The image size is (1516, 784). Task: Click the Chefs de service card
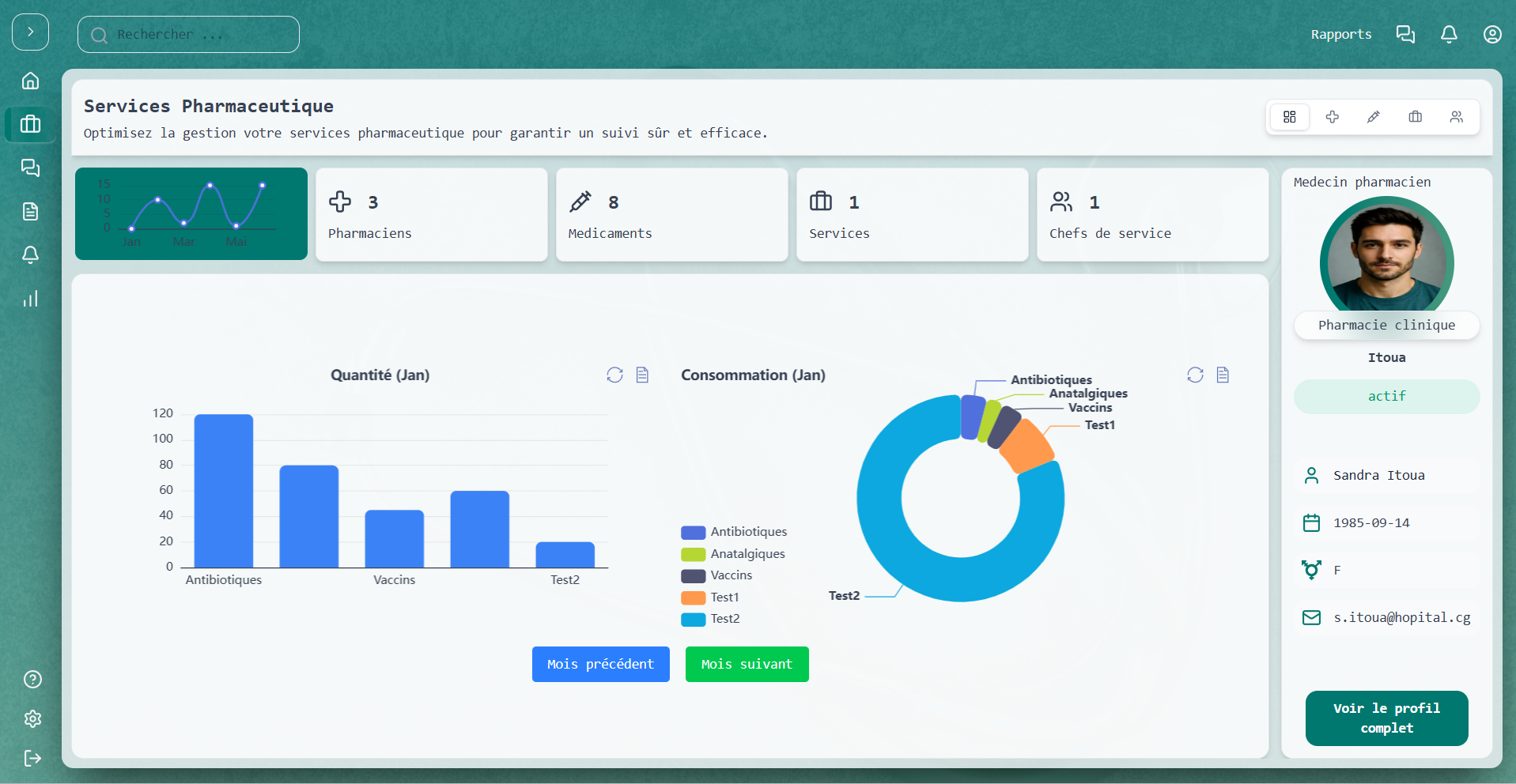pos(1153,214)
